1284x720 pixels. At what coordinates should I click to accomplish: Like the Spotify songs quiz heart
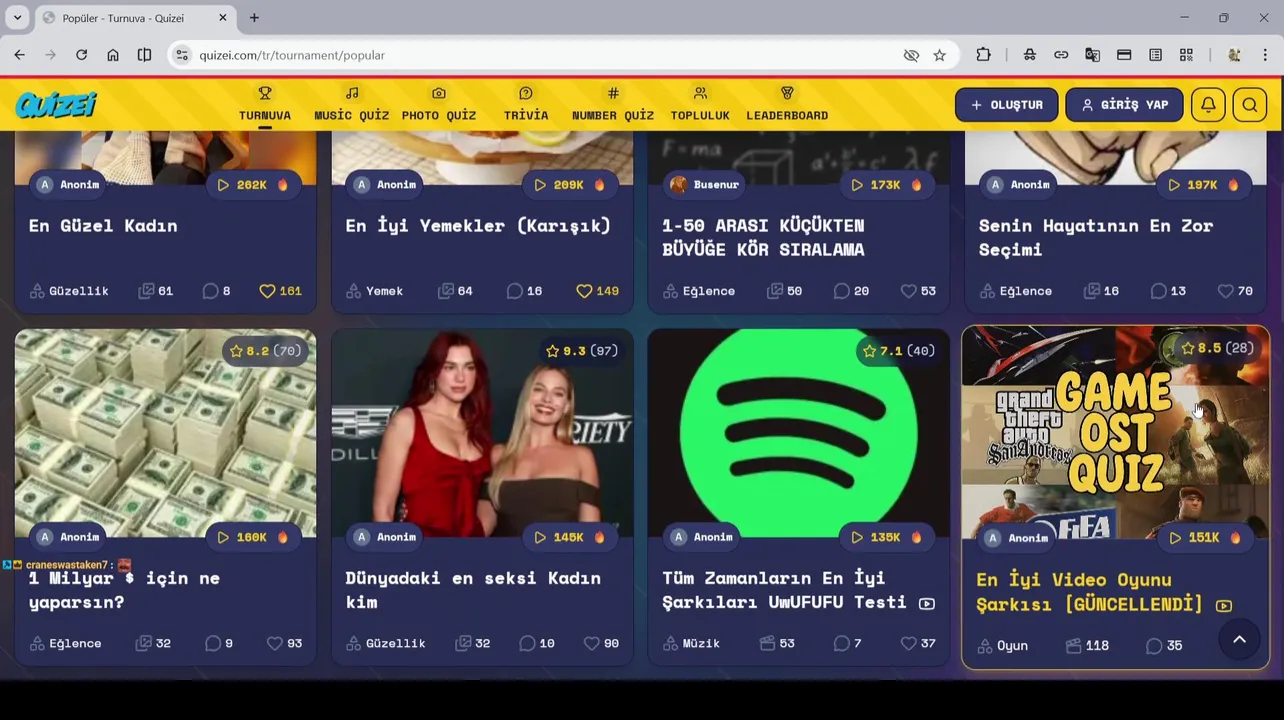[908, 643]
